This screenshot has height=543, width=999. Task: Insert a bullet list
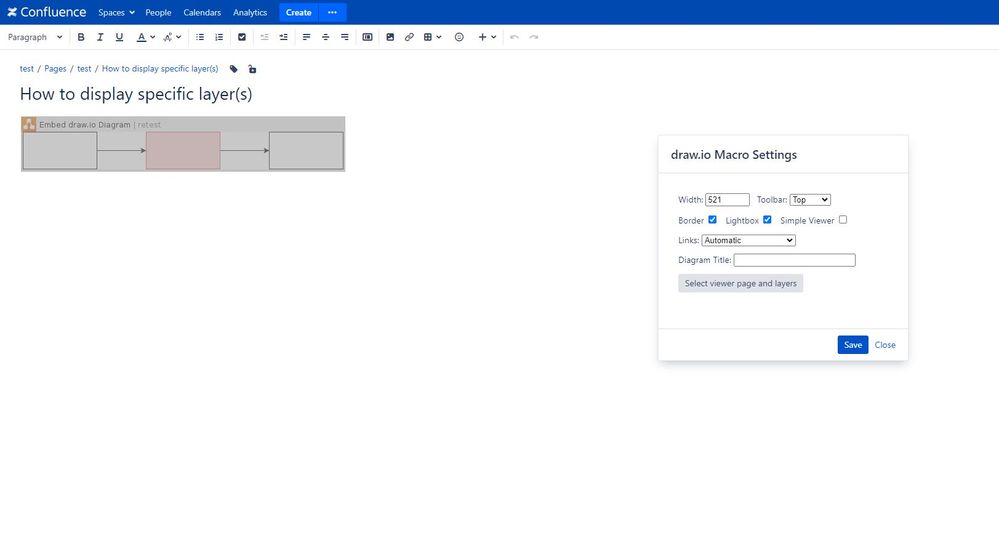pyautogui.click(x=200, y=37)
